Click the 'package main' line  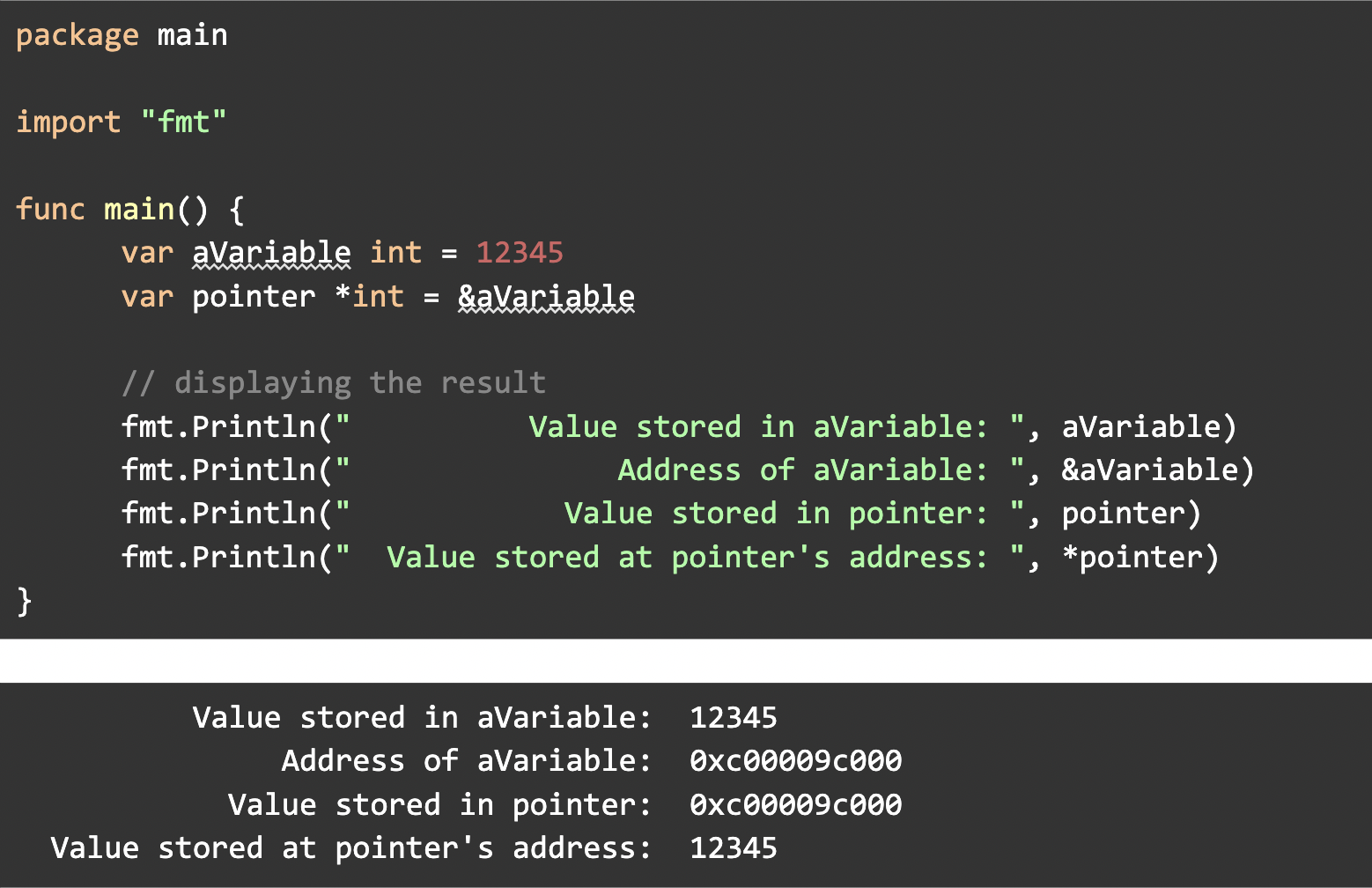(x=122, y=35)
